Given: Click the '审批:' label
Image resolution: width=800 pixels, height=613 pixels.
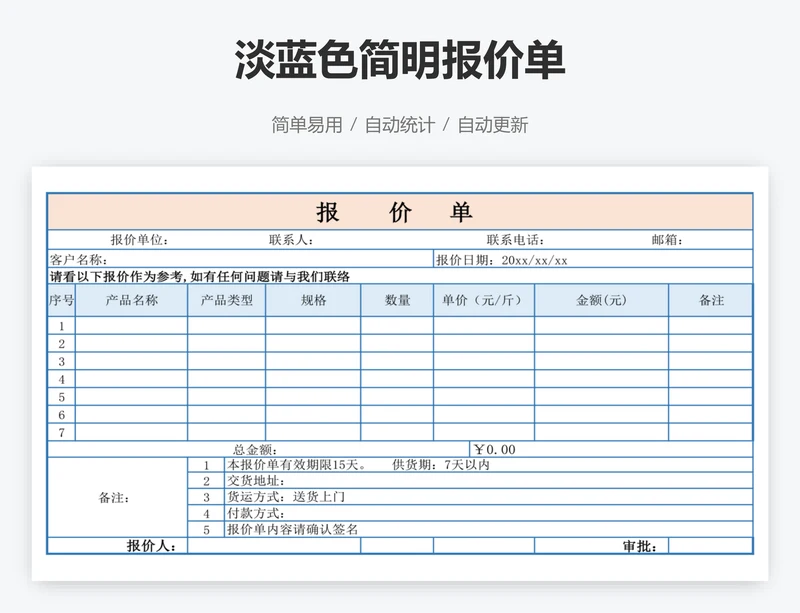Looking at the screenshot, I should click(639, 546).
